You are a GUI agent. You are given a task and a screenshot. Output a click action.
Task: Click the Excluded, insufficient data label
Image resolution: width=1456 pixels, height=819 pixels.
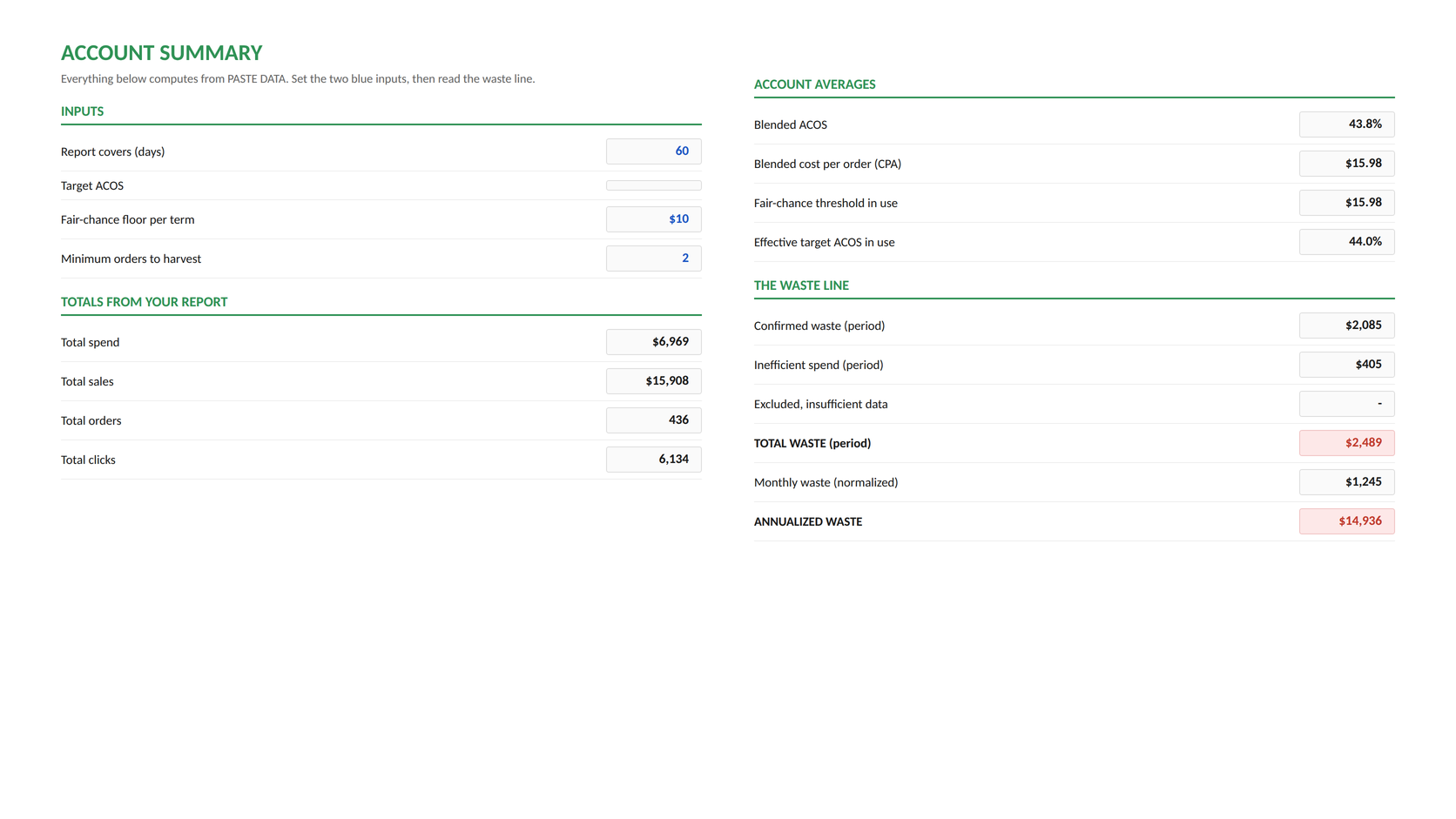click(x=820, y=404)
